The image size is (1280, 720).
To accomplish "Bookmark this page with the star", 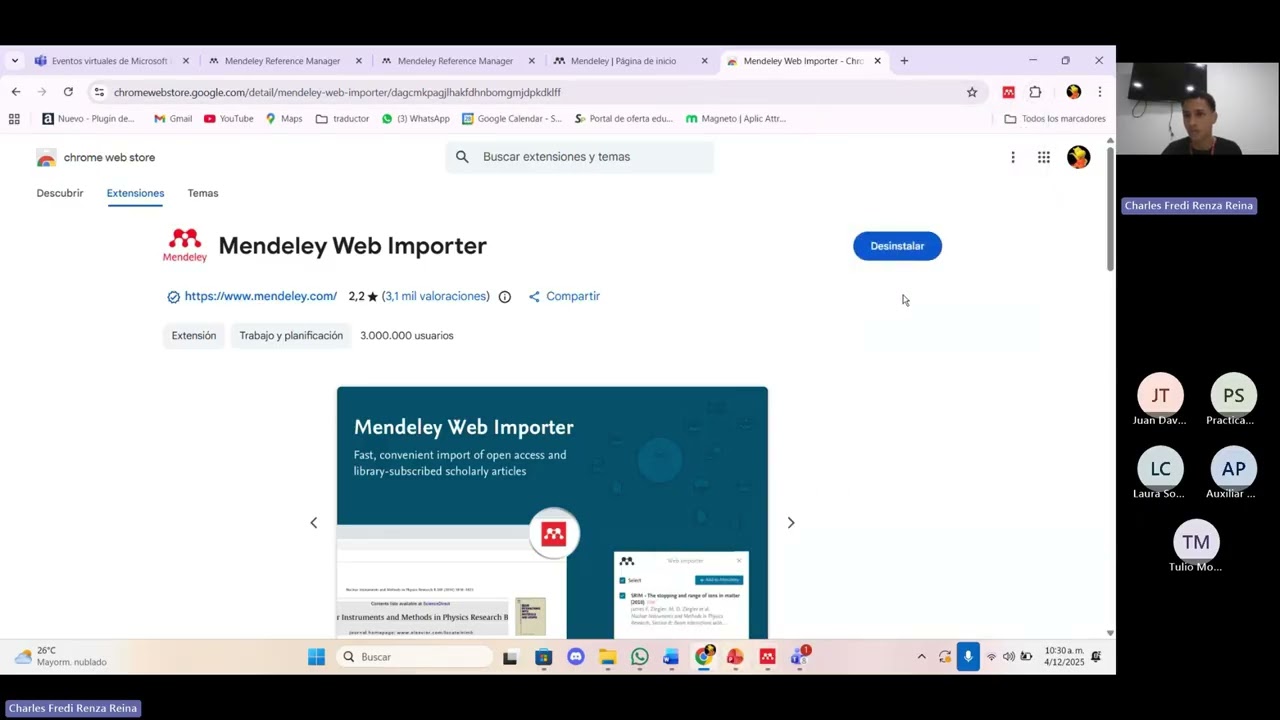I will (x=972, y=92).
